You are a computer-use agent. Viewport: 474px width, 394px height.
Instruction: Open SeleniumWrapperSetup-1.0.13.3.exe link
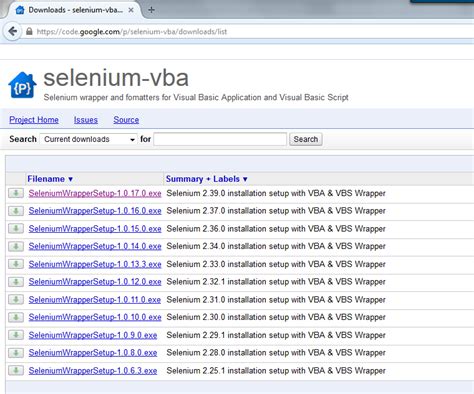coord(95,264)
